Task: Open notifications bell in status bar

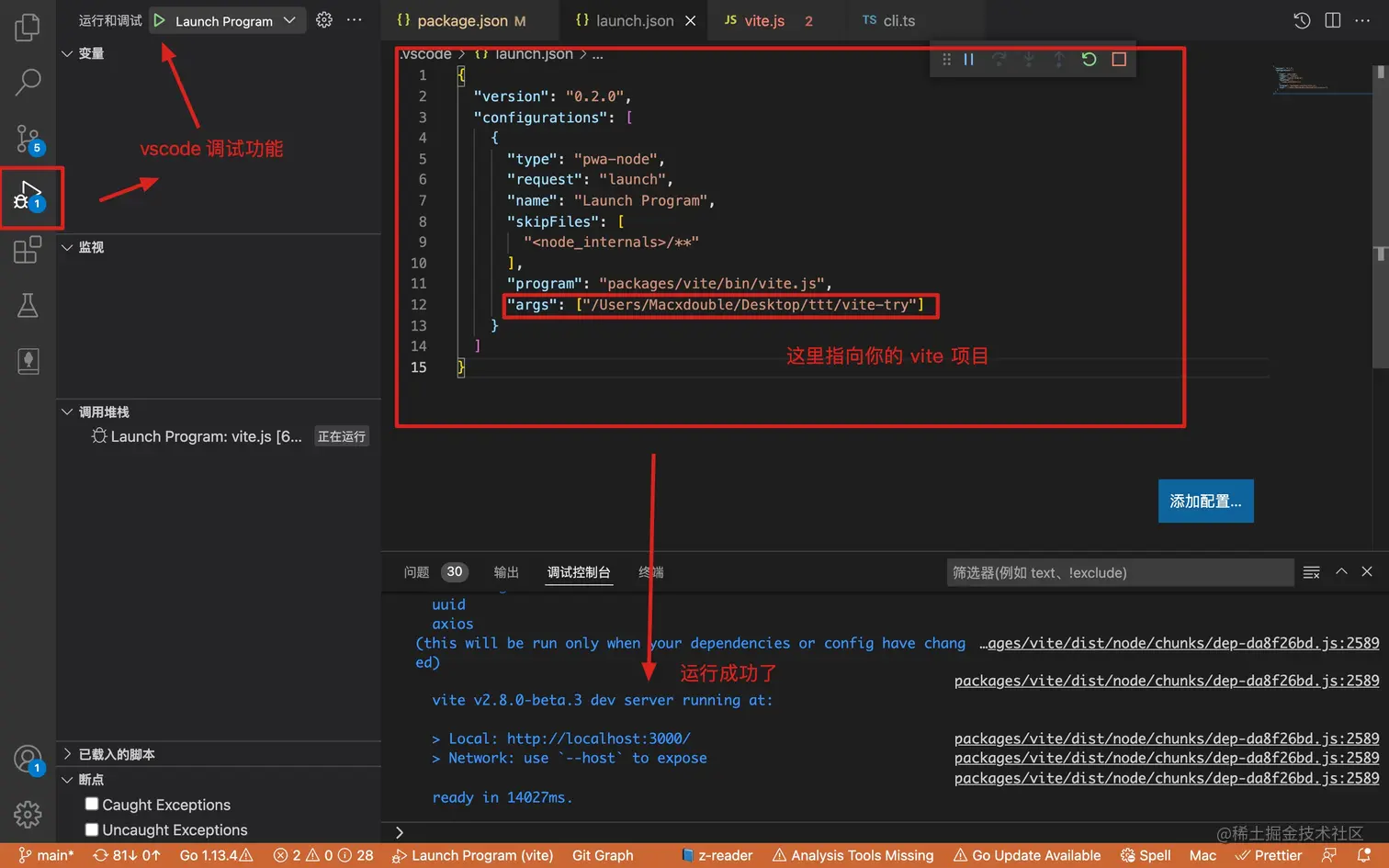Action: click(x=1364, y=855)
